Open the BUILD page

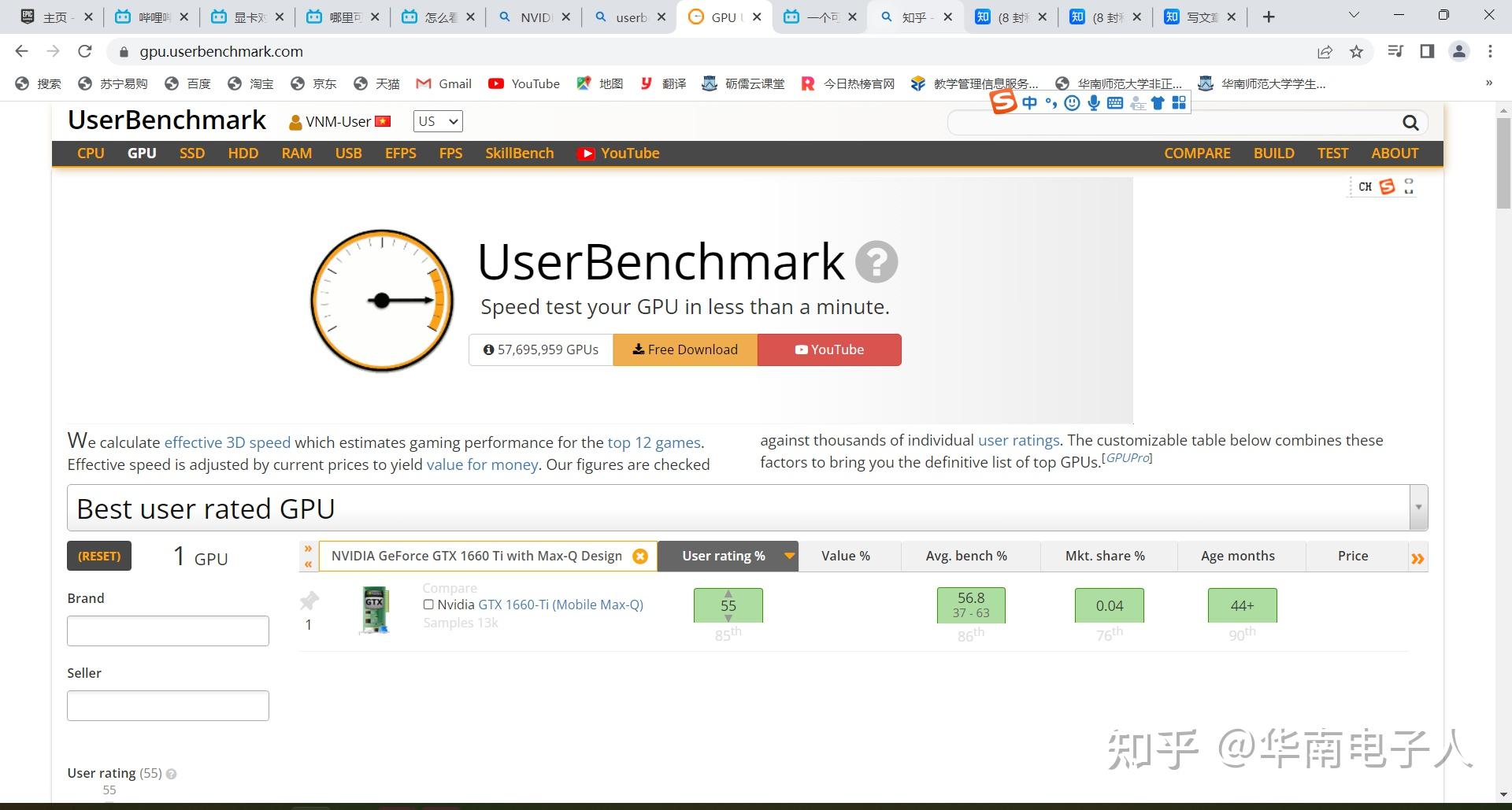pos(1274,153)
